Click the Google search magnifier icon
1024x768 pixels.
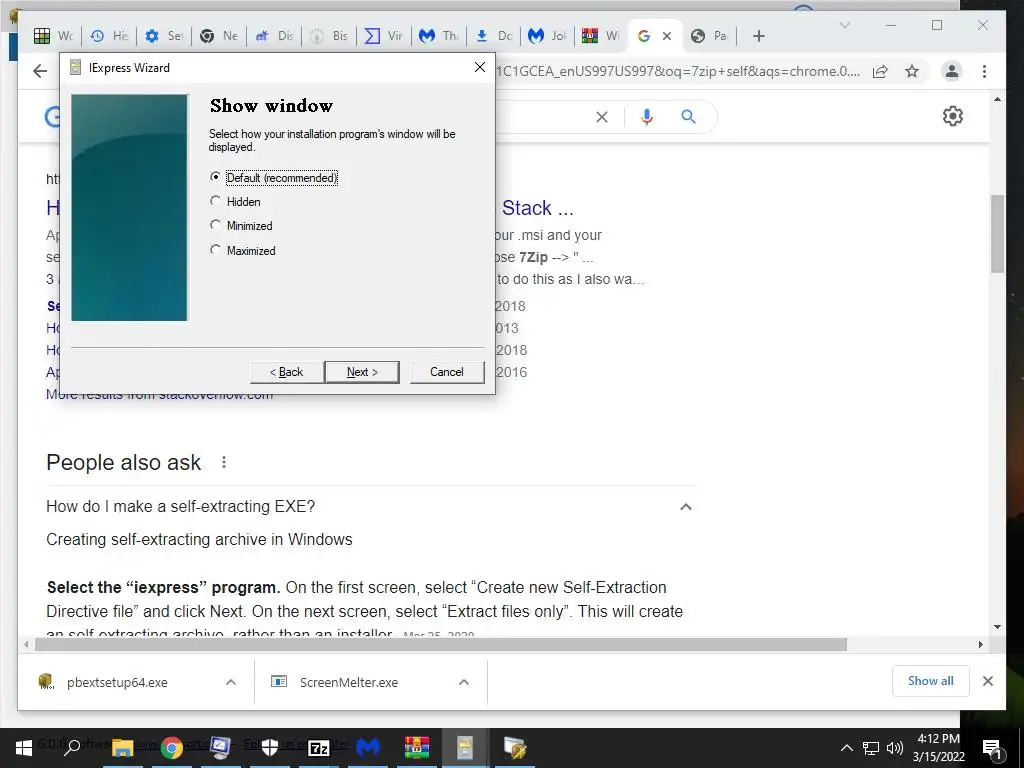[688, 117]
